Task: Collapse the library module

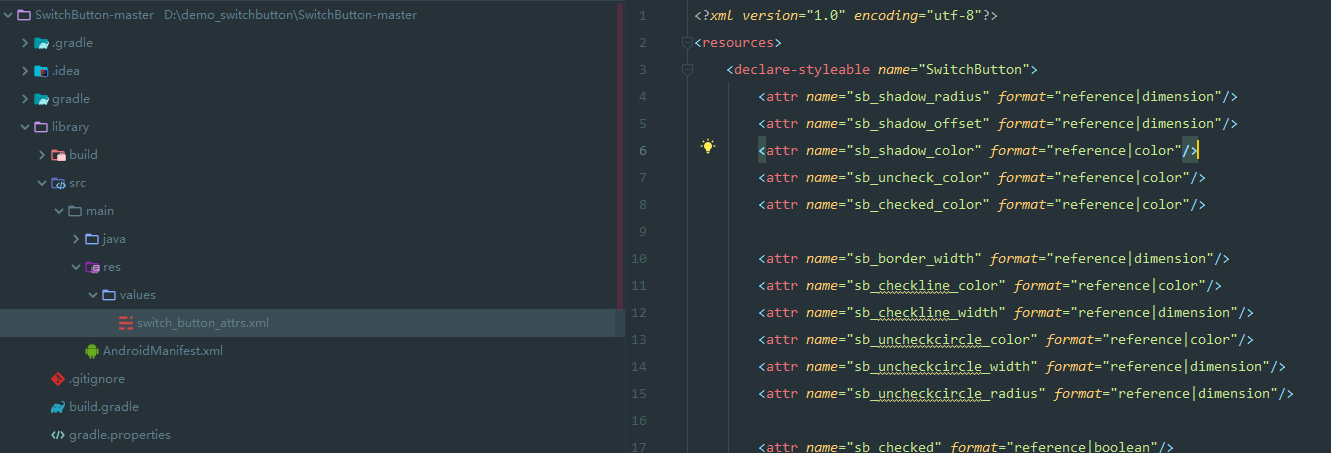Action: 25,127
